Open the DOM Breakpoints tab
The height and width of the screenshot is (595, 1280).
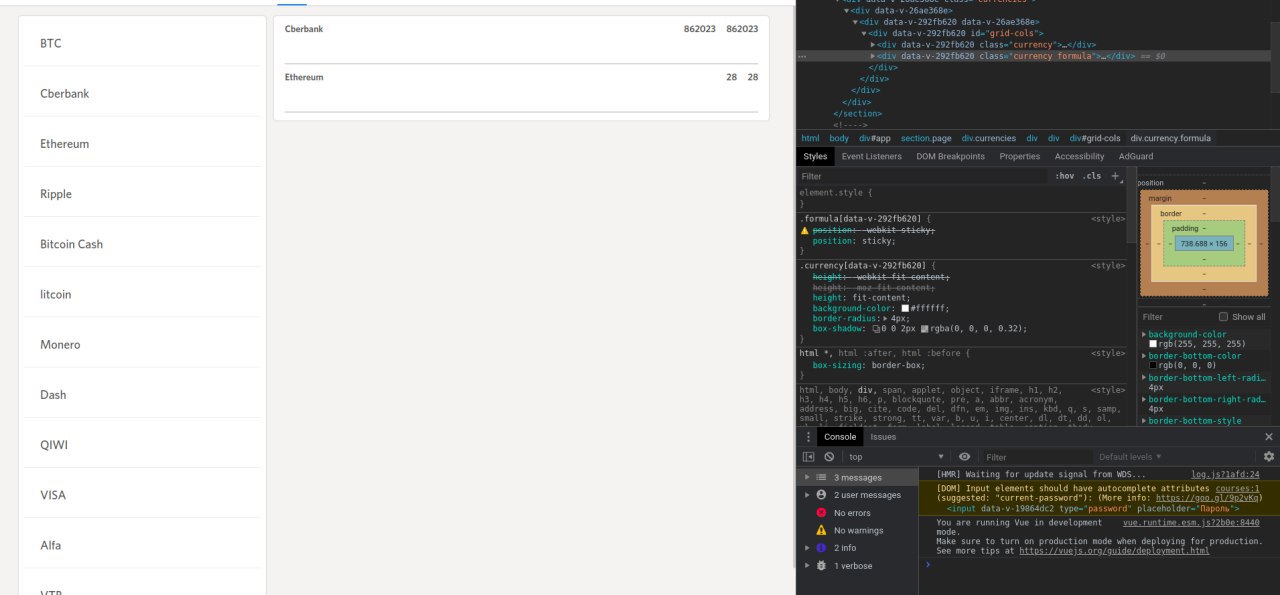(x=950, y=157)
